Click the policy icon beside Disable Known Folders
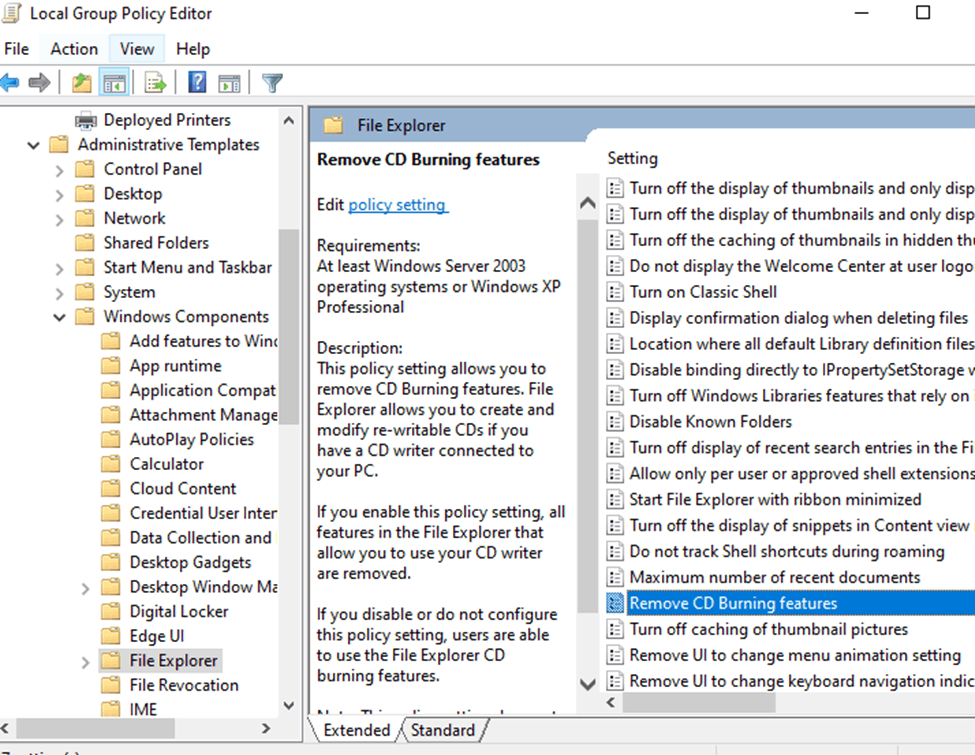975x755 pixels. [615, 422]
